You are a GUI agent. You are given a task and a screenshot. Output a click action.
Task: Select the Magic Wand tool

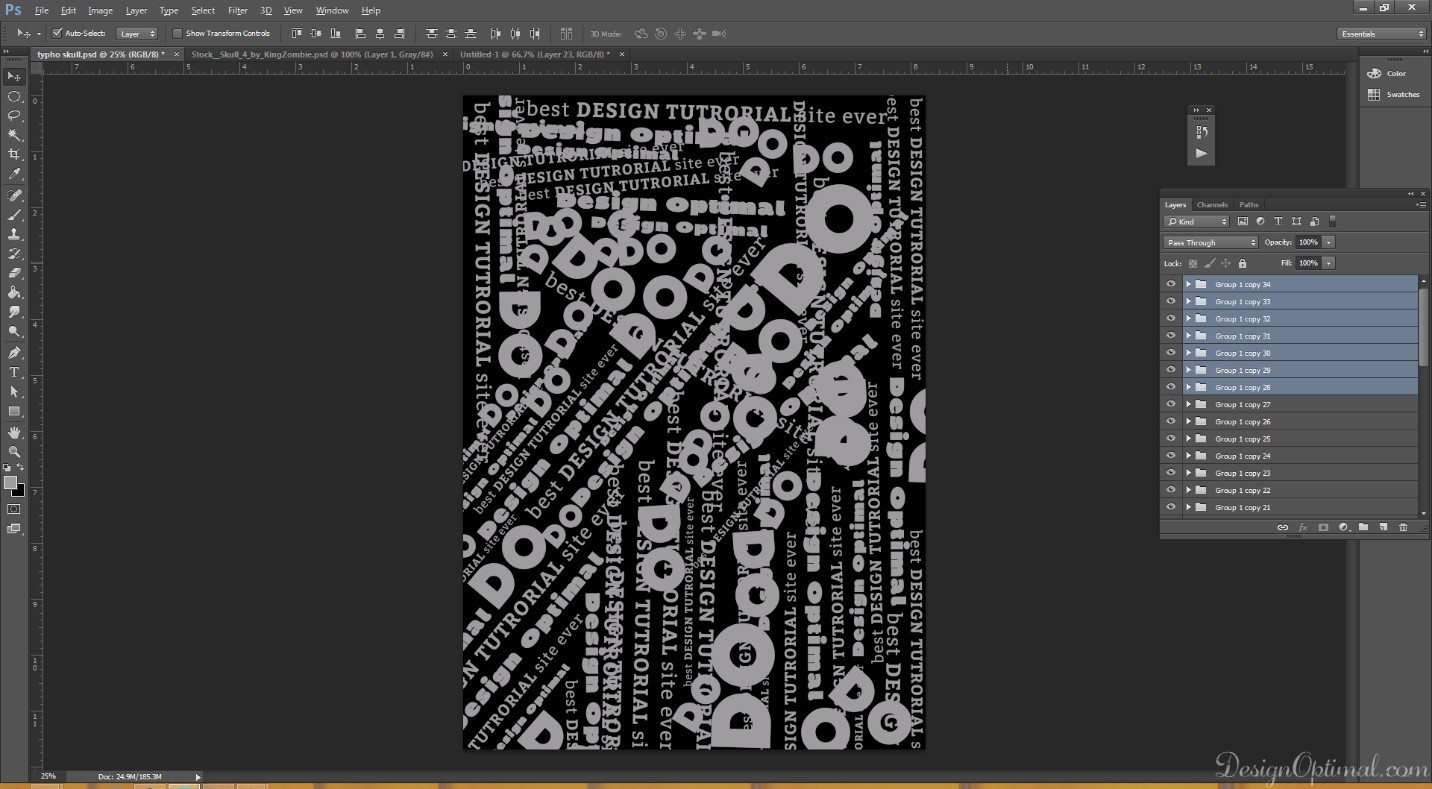14,135
